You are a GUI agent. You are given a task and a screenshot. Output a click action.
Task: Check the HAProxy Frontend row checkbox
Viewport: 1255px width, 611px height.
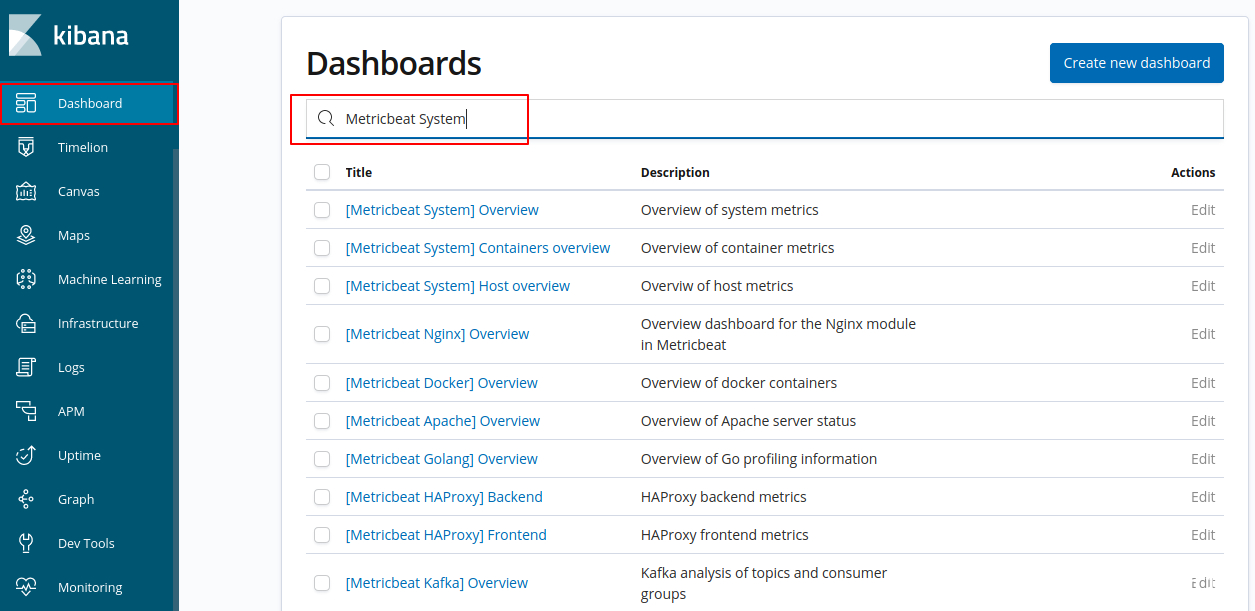[322, 535]
